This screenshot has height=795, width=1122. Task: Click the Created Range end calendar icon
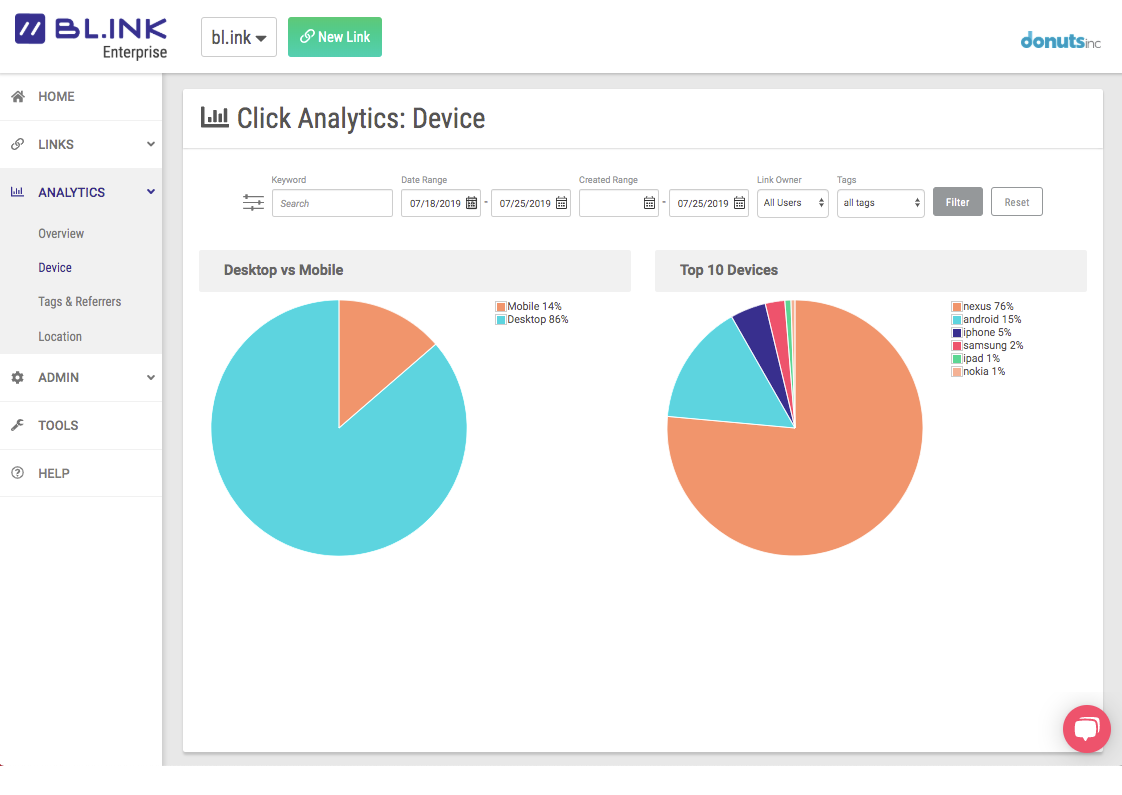point(739,203)
